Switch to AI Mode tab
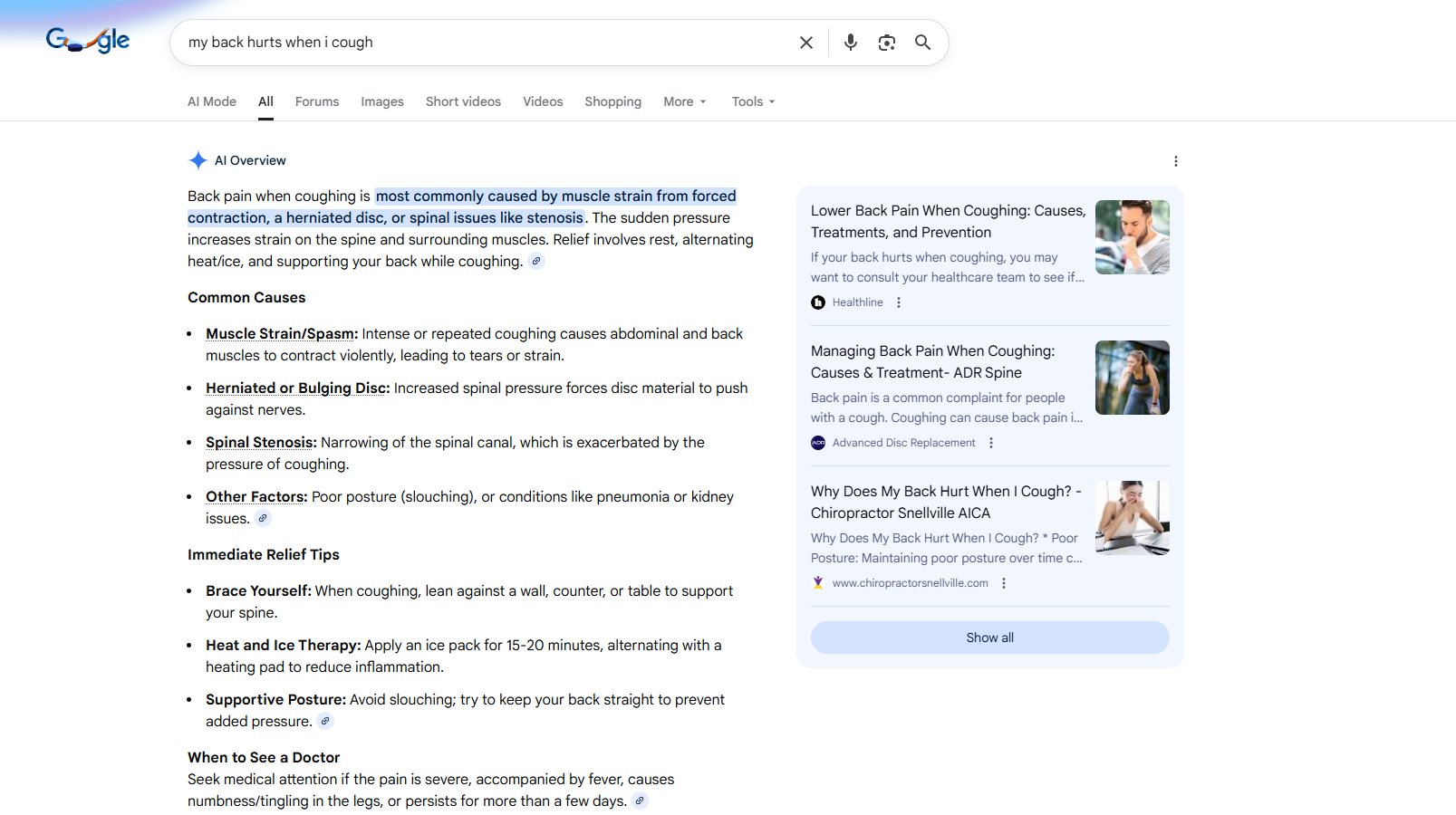1456x815 pixels. coord(211,101)
